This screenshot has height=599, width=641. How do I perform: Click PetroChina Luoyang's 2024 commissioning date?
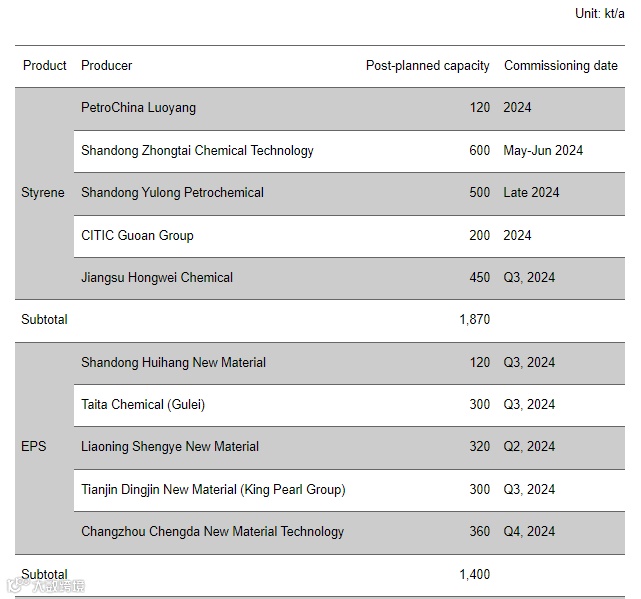coord(517,108)
